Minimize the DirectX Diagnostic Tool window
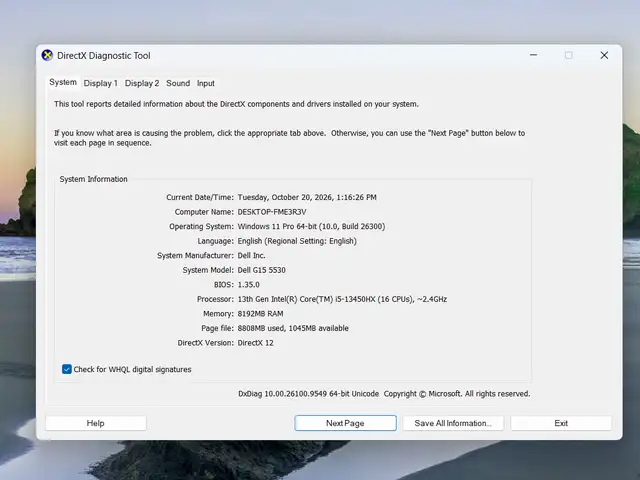The width and height of the screenshot is (640, 480). [533, 55]
